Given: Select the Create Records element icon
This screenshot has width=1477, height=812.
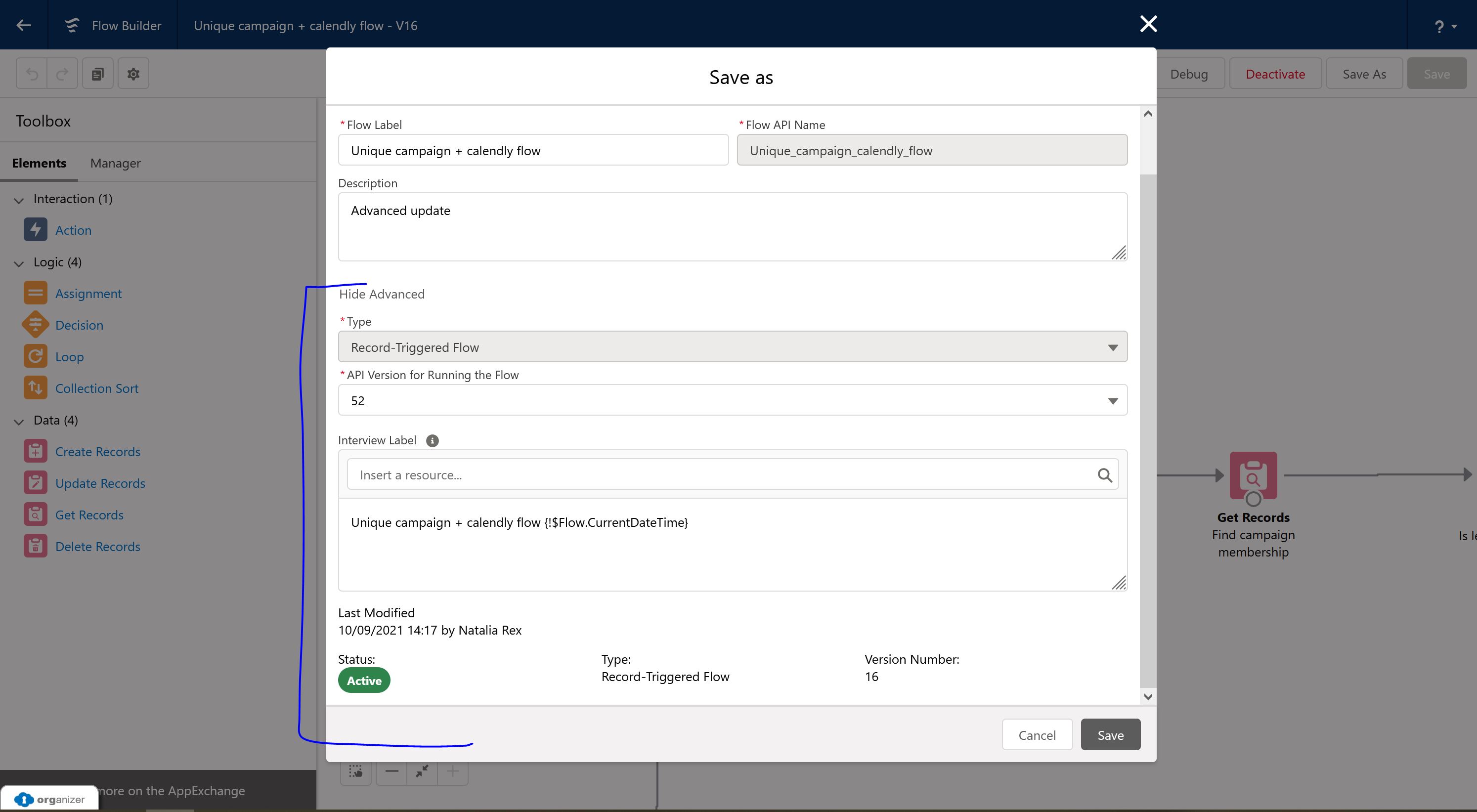Looking at the screenshot, I should pos(35,451).
